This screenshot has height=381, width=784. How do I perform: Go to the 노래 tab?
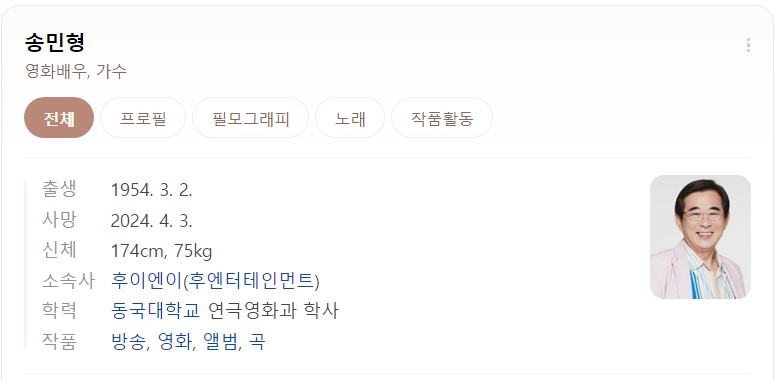coord(350,118)
